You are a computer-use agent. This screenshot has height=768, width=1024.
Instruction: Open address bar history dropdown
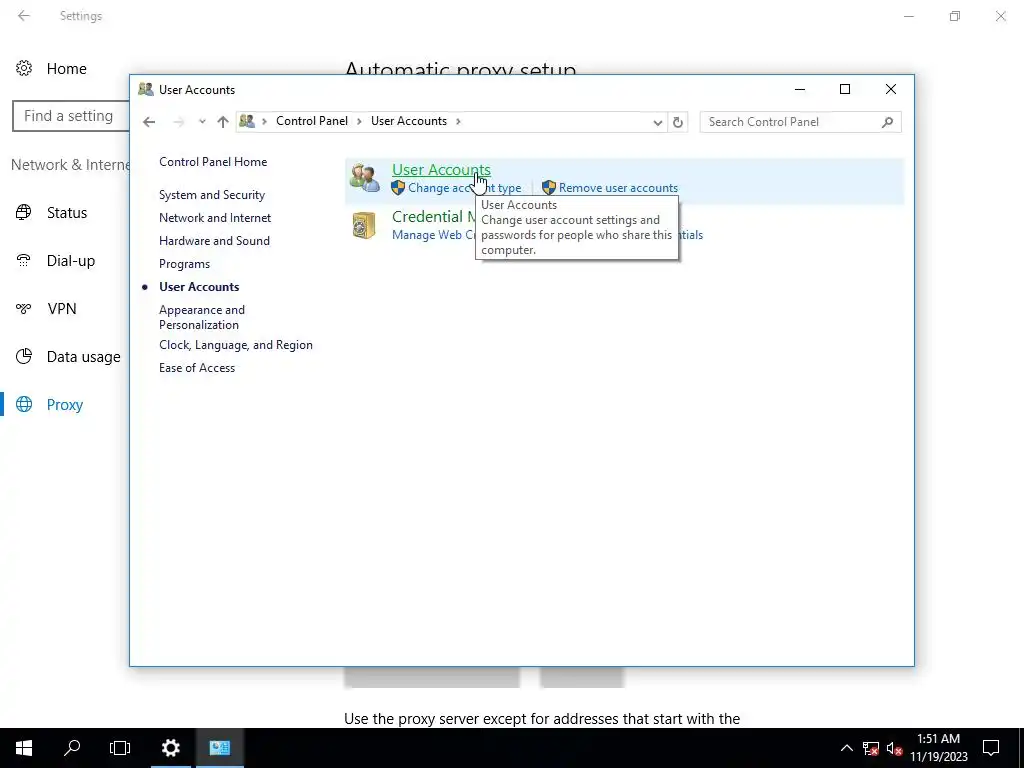[x=657, y=123]
